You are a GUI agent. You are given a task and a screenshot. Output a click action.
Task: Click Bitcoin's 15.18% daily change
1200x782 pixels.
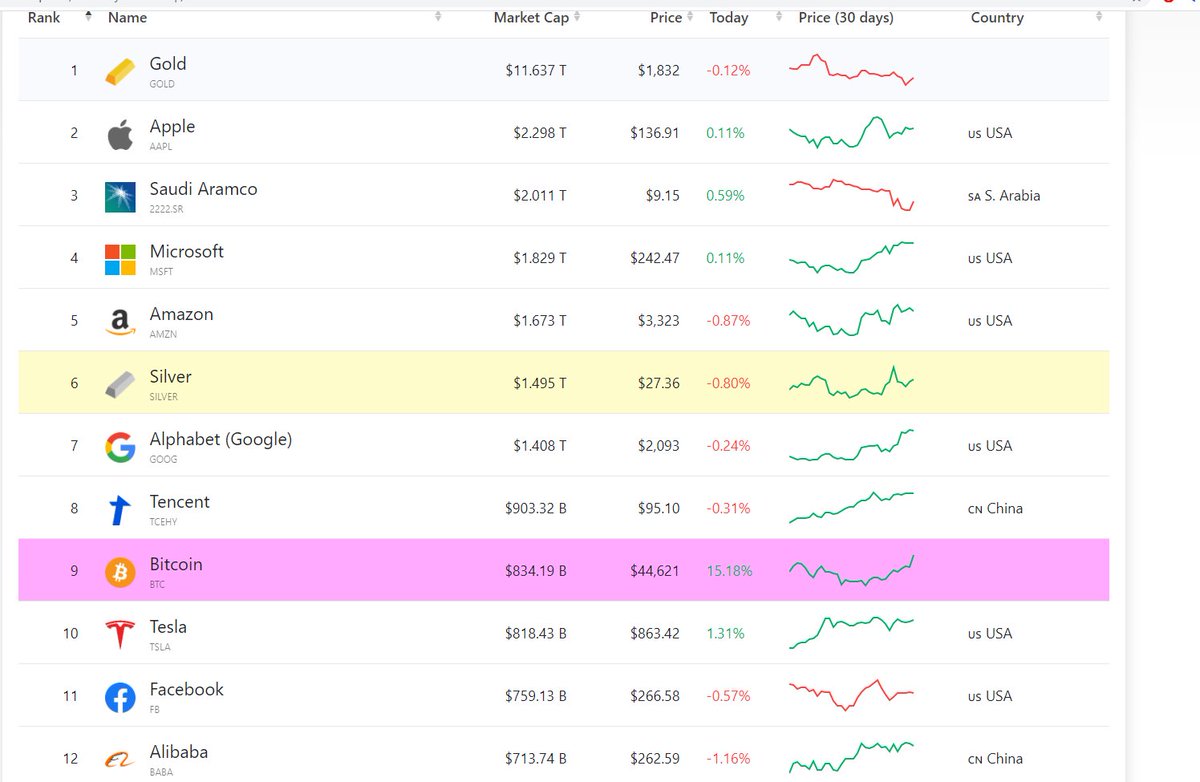[x=729, y=571]
